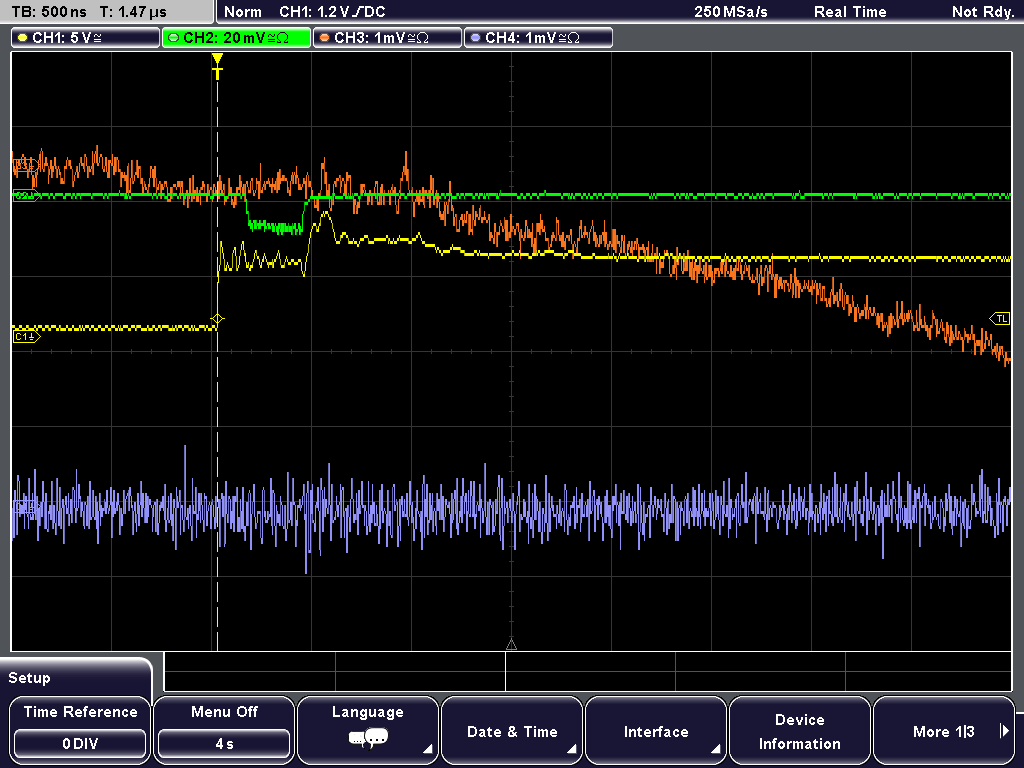Click the Real Time acquisition mode label

click(x=850, y=12)
